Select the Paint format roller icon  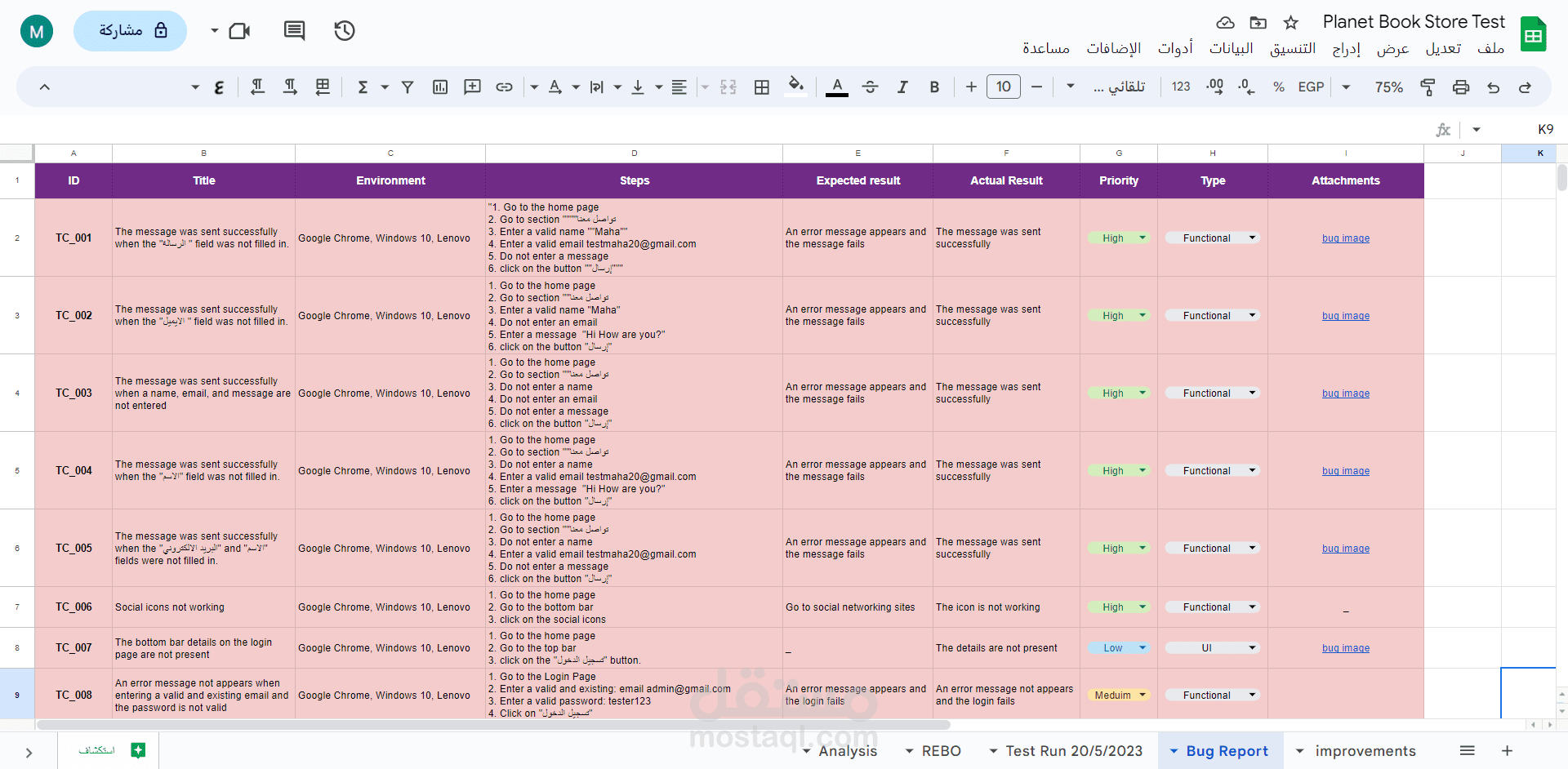click(x=1428, y=87)
